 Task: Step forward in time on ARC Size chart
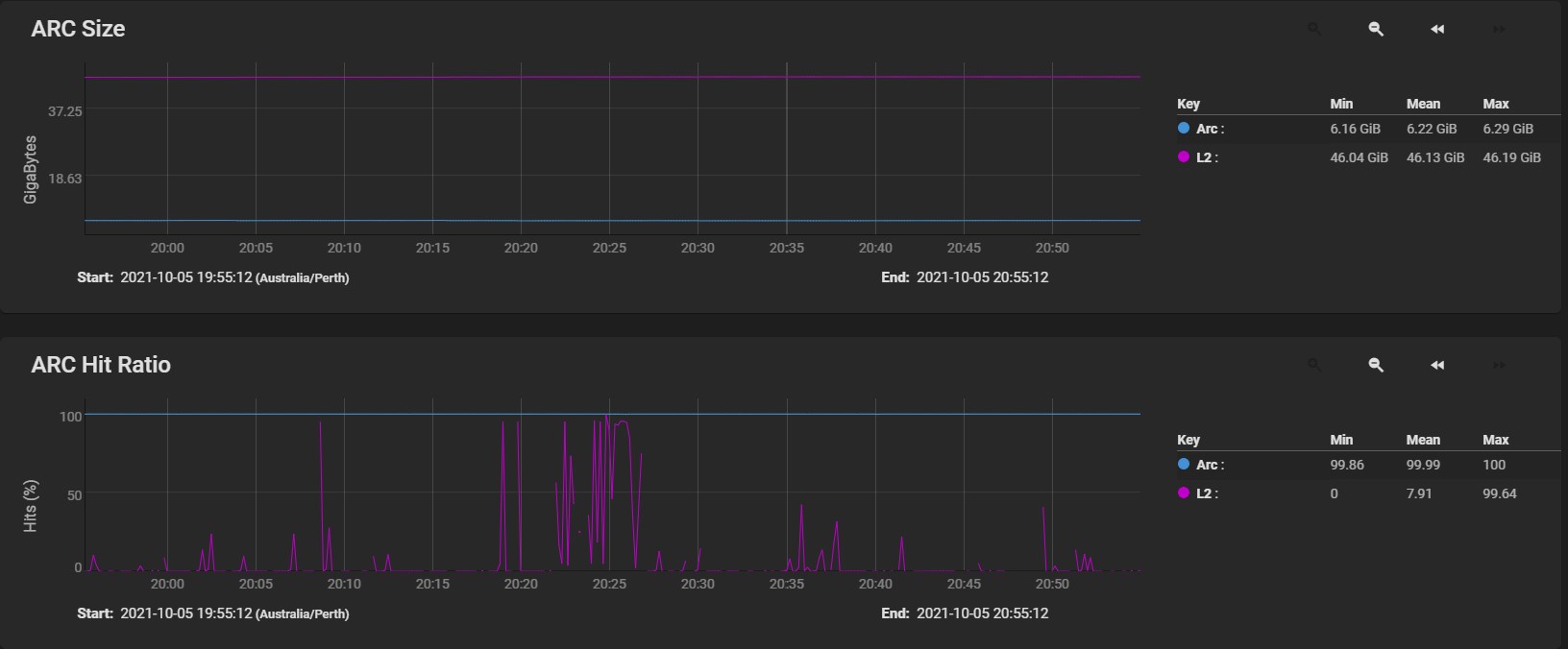[1499, 29]
